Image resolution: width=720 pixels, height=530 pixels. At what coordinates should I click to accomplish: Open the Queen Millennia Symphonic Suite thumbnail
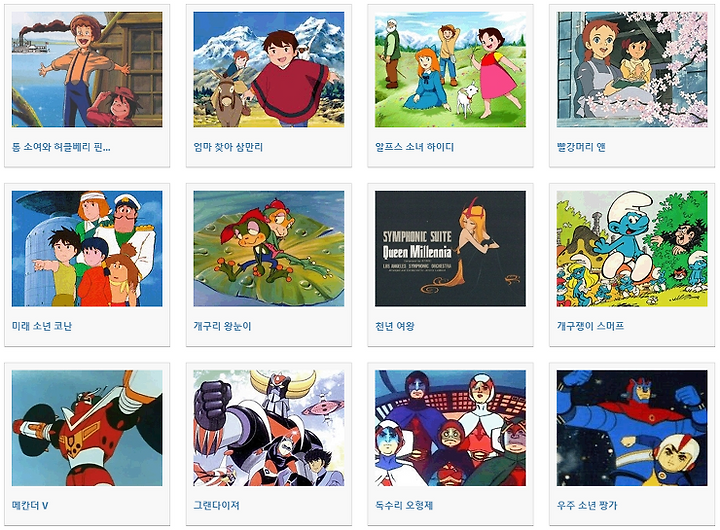click(450, 248)
